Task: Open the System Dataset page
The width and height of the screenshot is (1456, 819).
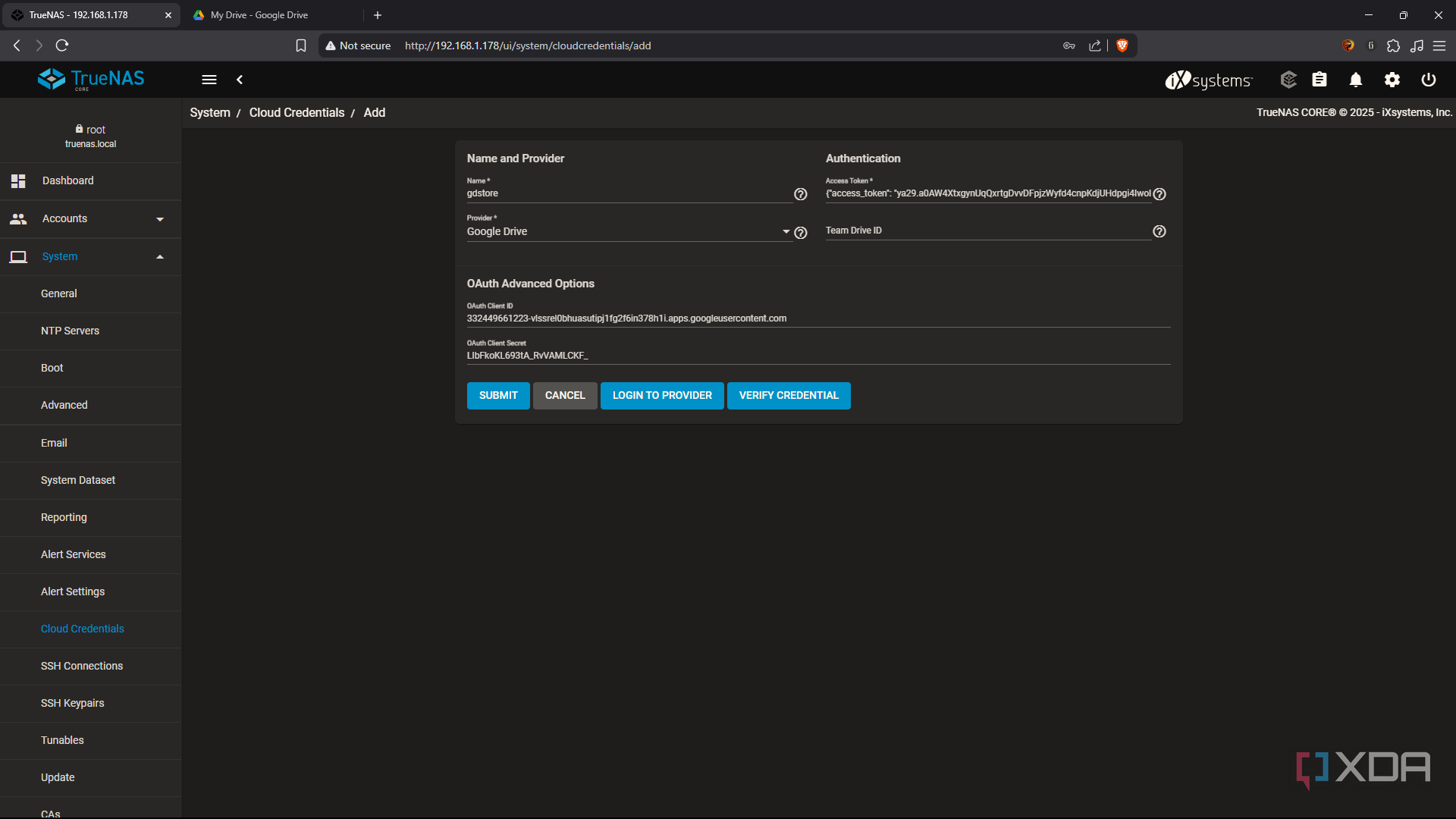Action: [91, 480]
